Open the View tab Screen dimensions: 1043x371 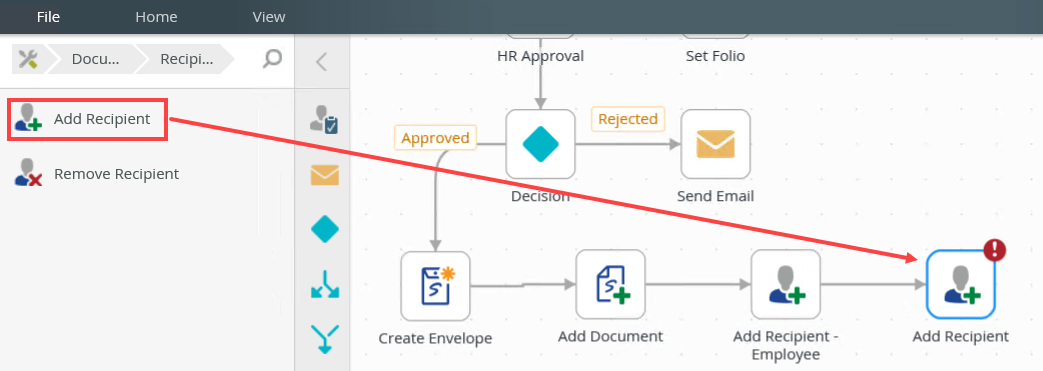pyautogui.click(x=269, y=17)
